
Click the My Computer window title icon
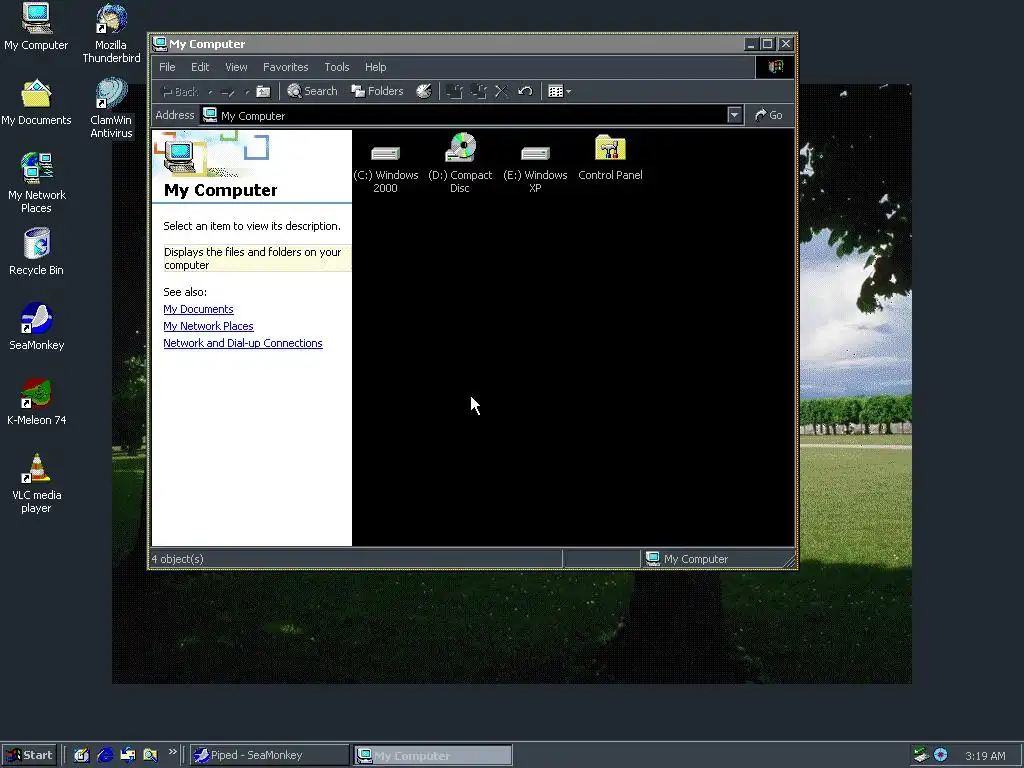(159, 44)
